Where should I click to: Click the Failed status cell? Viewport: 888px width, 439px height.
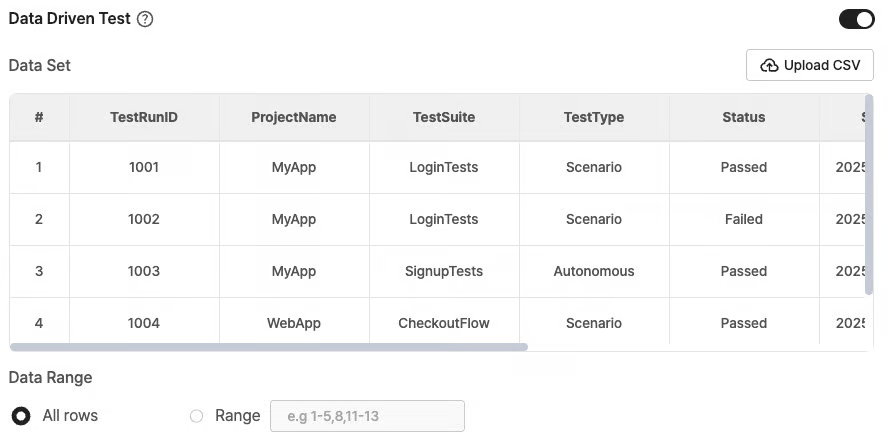click(x=744, y=219)
